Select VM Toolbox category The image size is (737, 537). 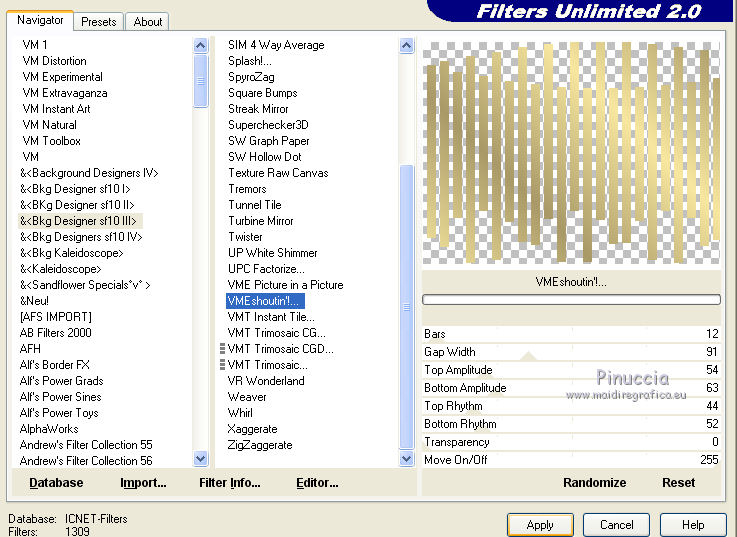(x=52, y=141)
